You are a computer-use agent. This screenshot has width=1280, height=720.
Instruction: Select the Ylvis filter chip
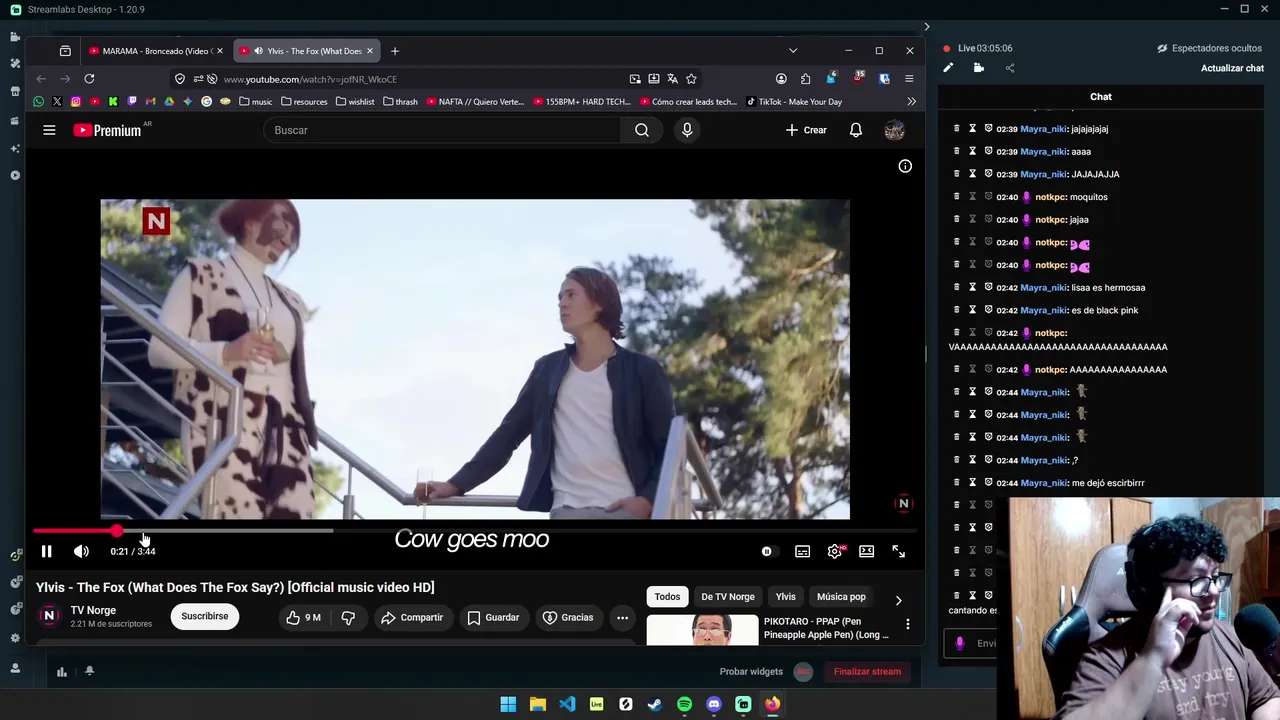(786, 597)
